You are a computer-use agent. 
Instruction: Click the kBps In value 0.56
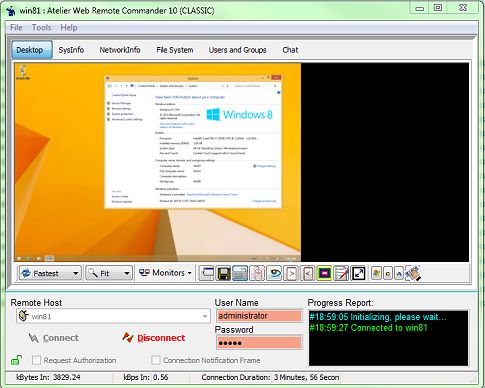pos(161,377)
